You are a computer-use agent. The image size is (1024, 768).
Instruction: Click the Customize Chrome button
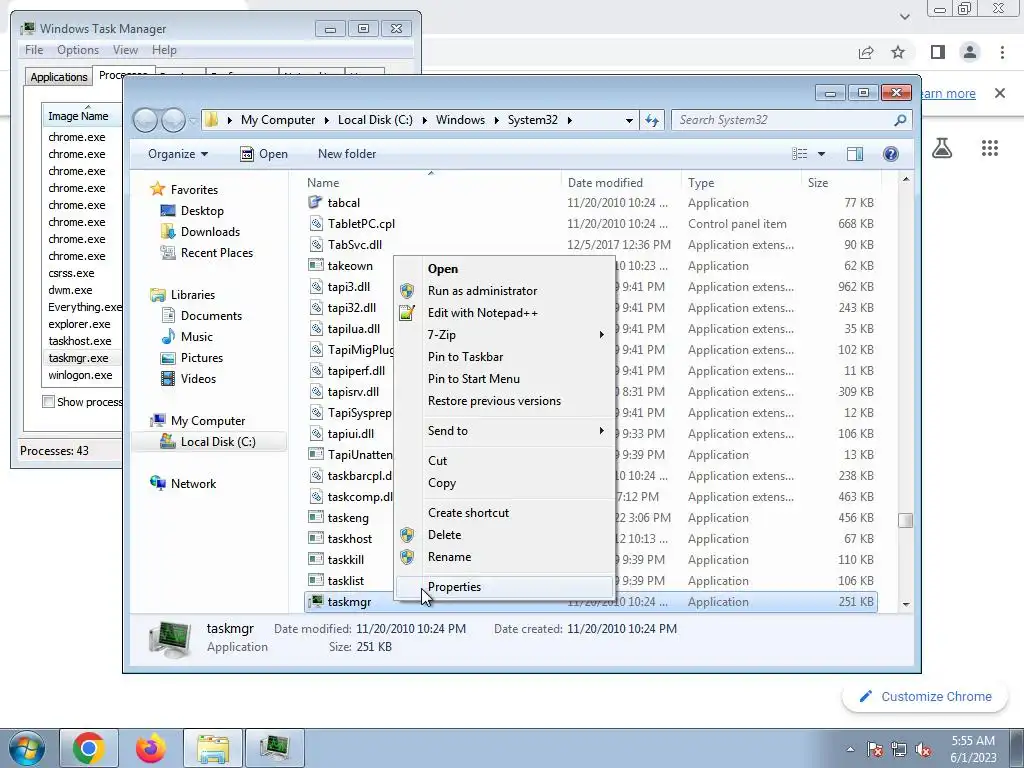[x=926, y=696]
